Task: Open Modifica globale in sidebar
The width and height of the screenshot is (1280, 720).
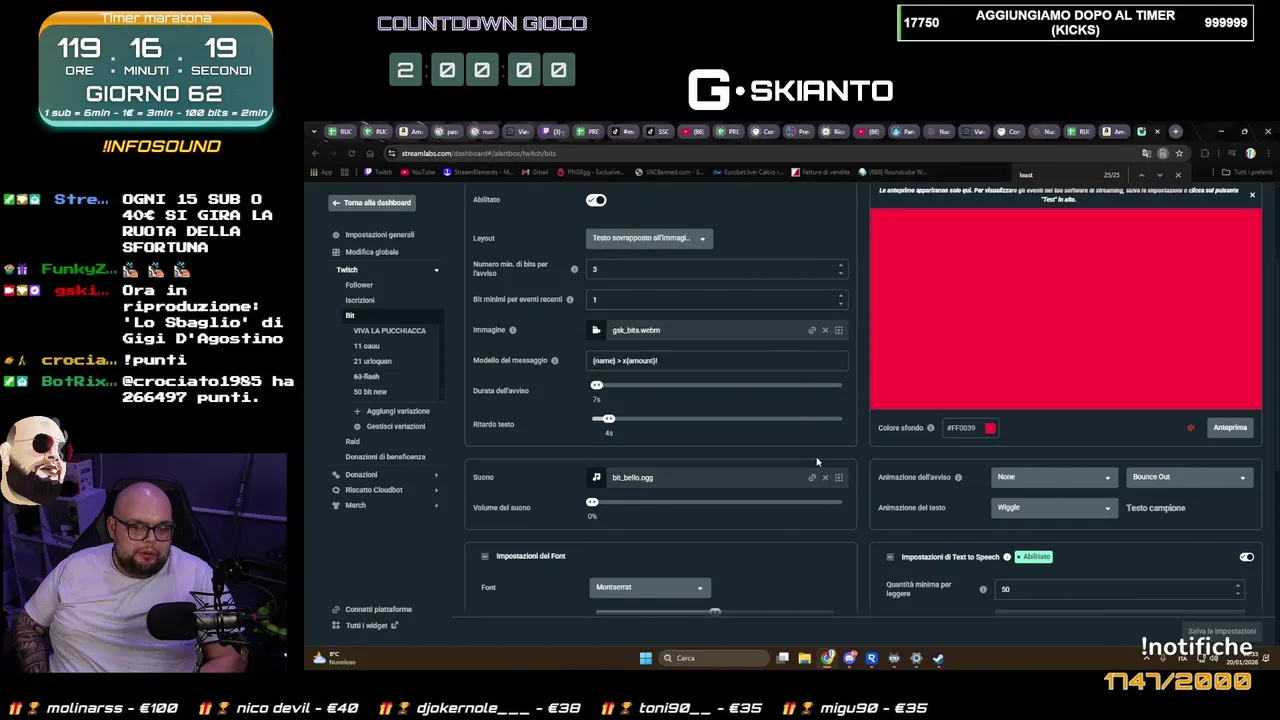Action: 372,252
